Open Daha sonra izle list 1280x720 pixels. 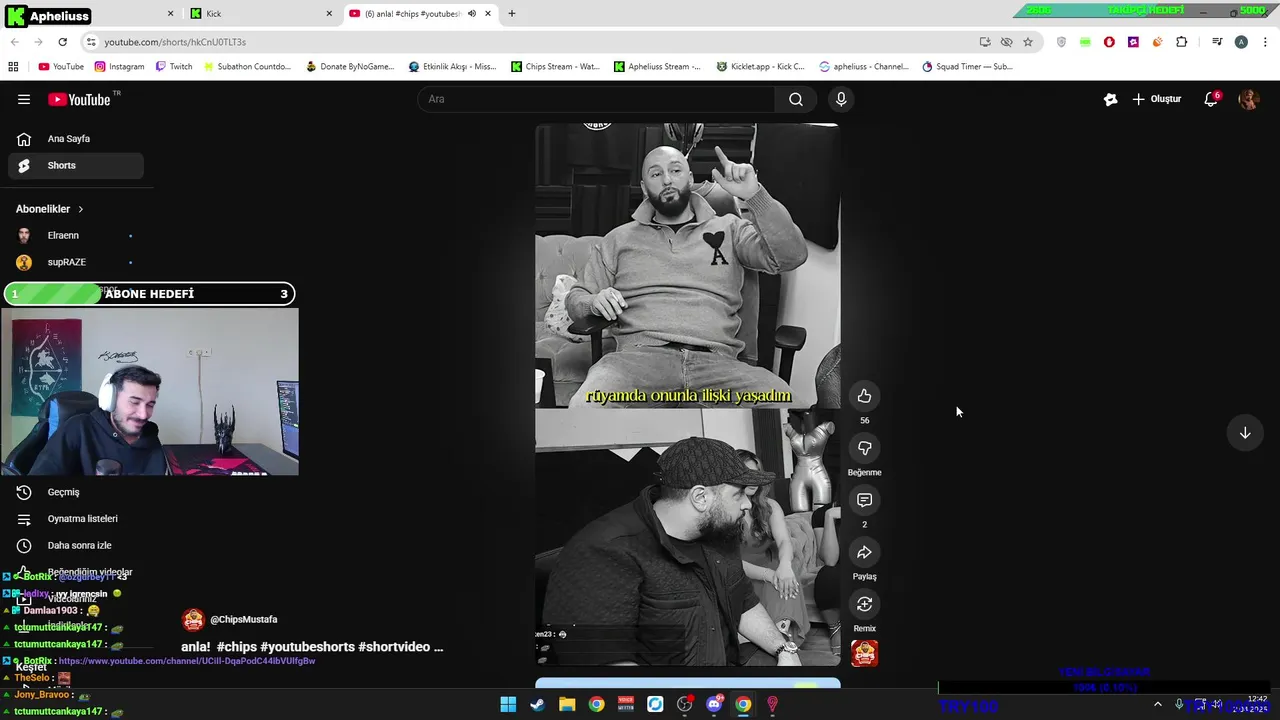point(76,545)
